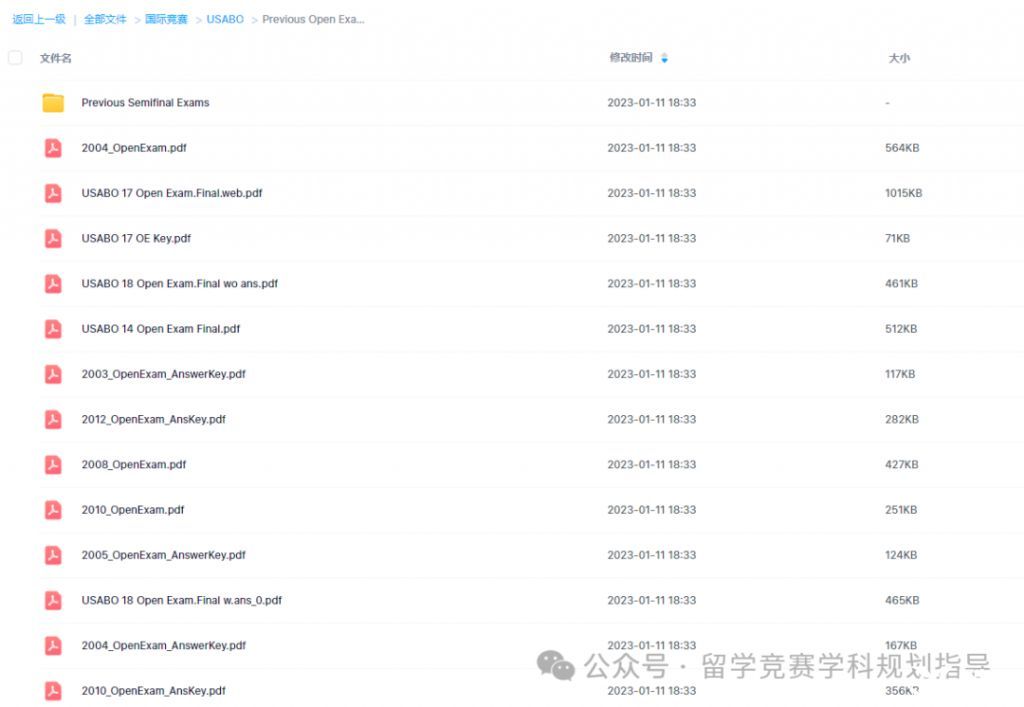The height and width of the screenshot is (707, 1024).
Task: Open file name 2010_OpenExam.pdf
Action: [133, 510]
